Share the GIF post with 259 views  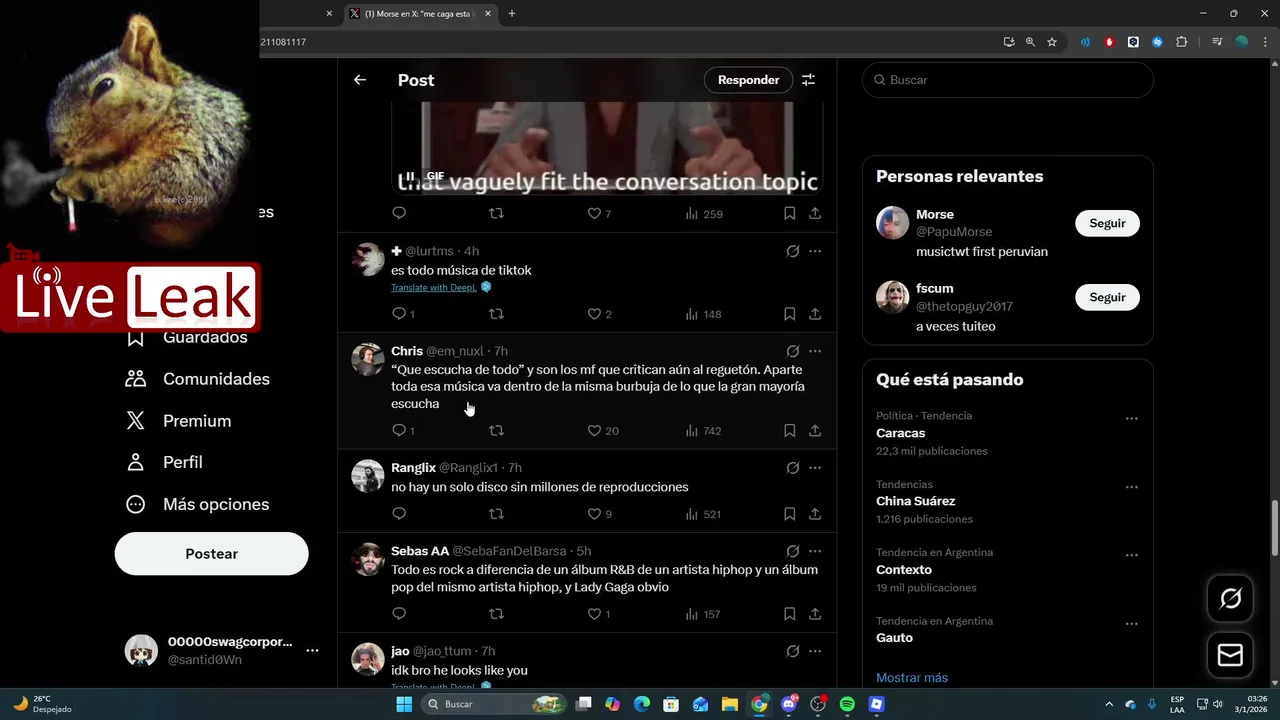815,213
